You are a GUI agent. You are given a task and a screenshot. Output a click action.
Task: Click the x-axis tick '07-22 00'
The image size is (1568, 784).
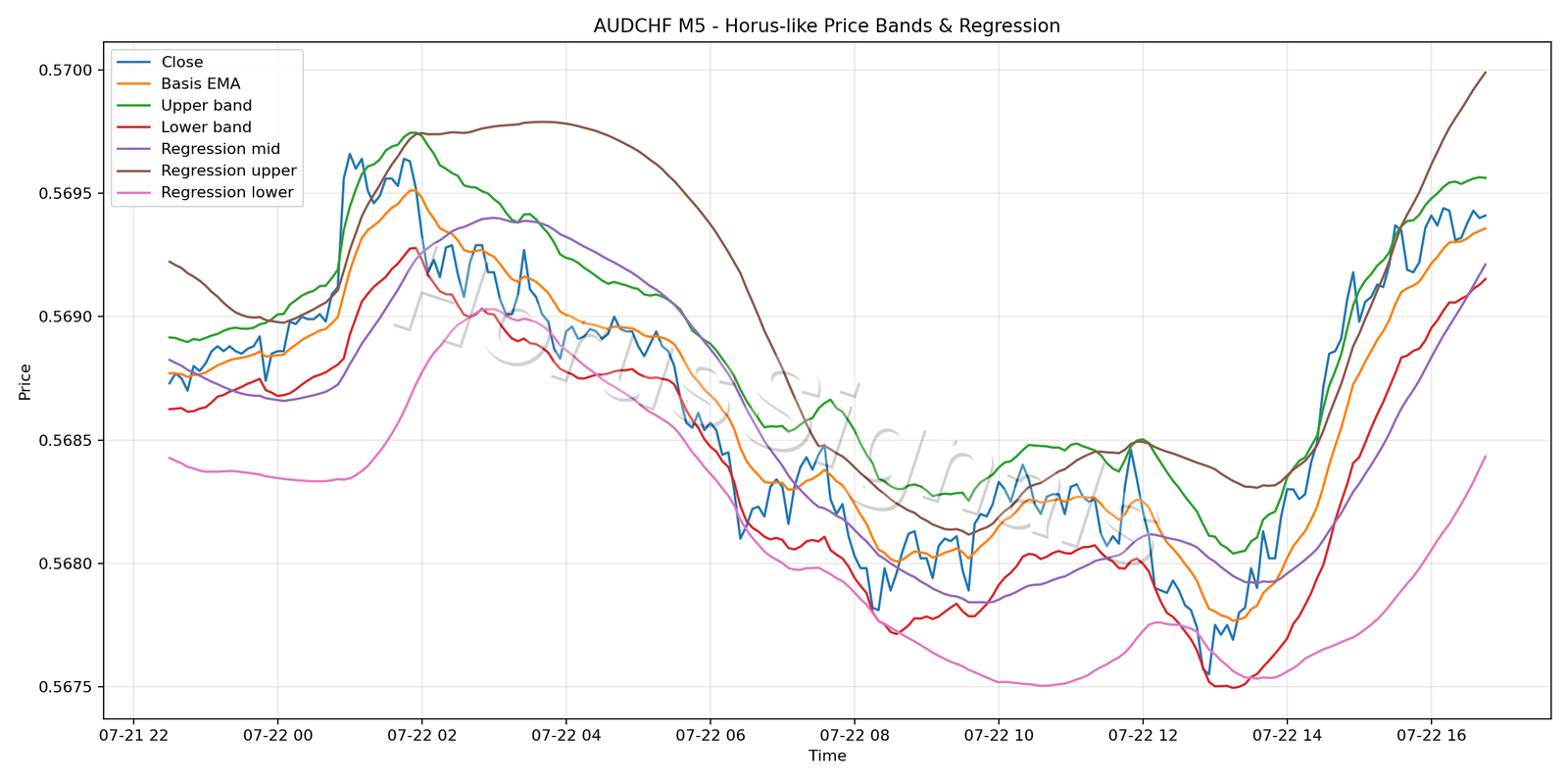click(x=277, y=734)
